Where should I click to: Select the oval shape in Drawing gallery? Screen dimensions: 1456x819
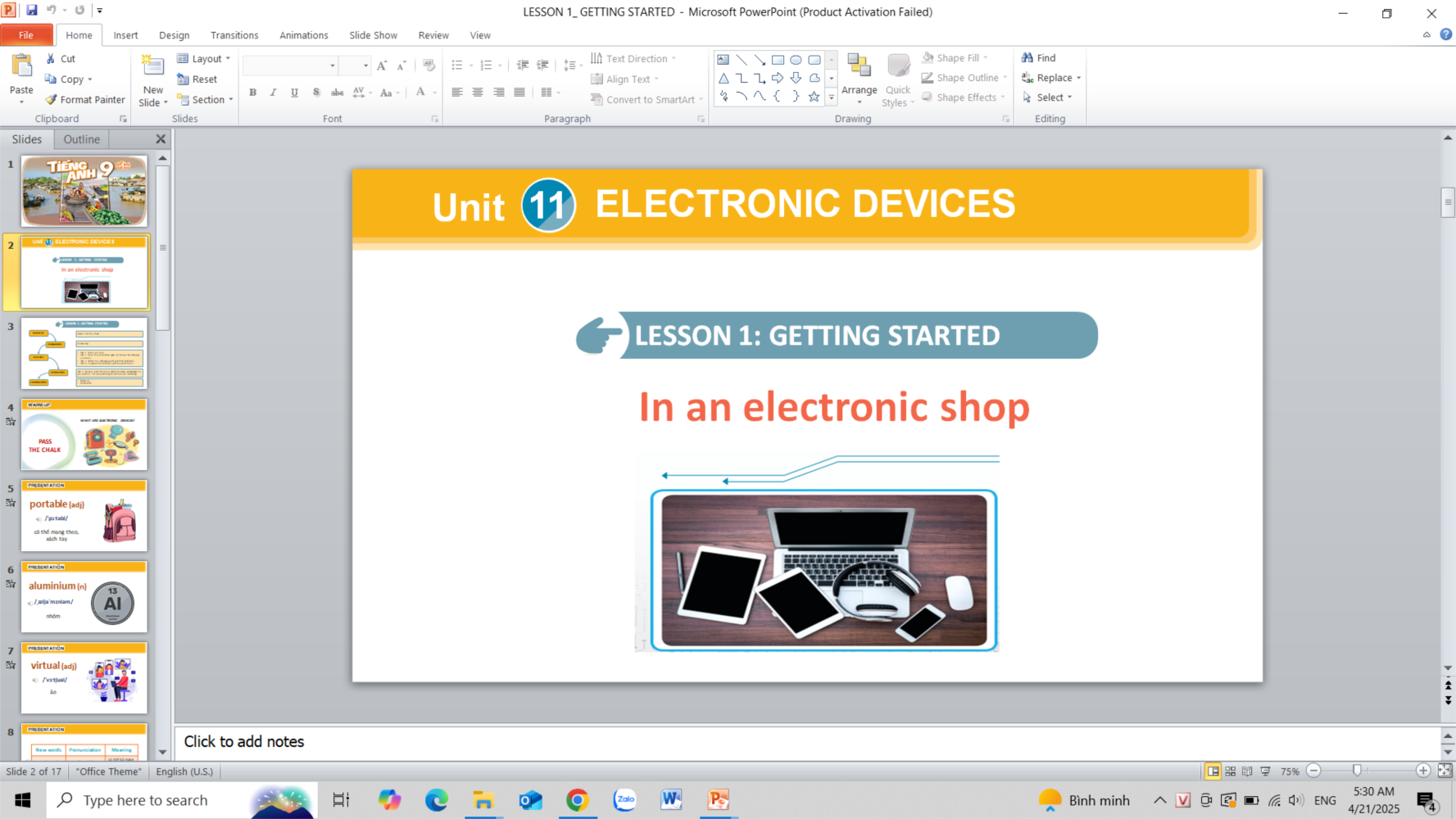(x=796, y=60)
